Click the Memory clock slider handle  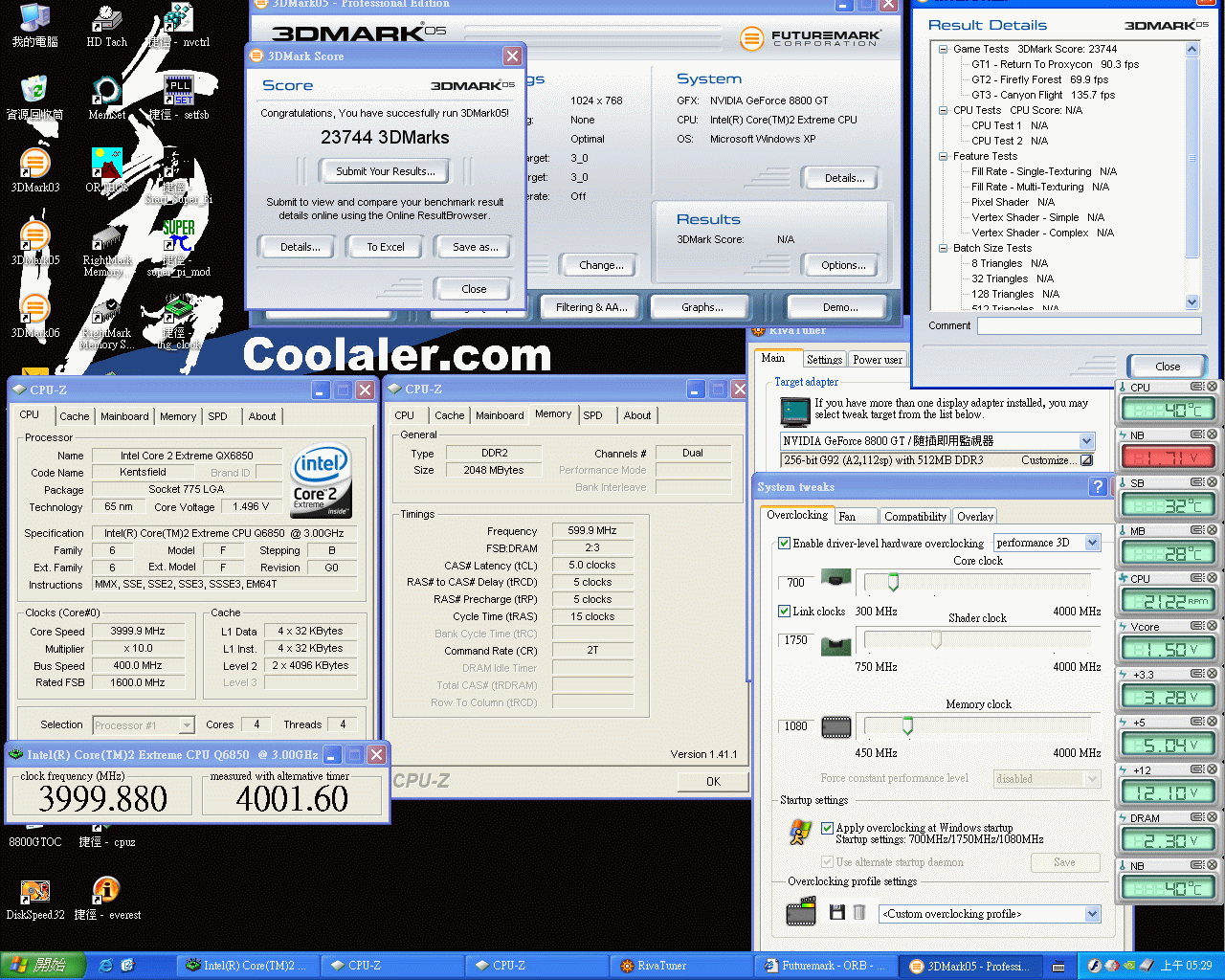tap(907, 725)
